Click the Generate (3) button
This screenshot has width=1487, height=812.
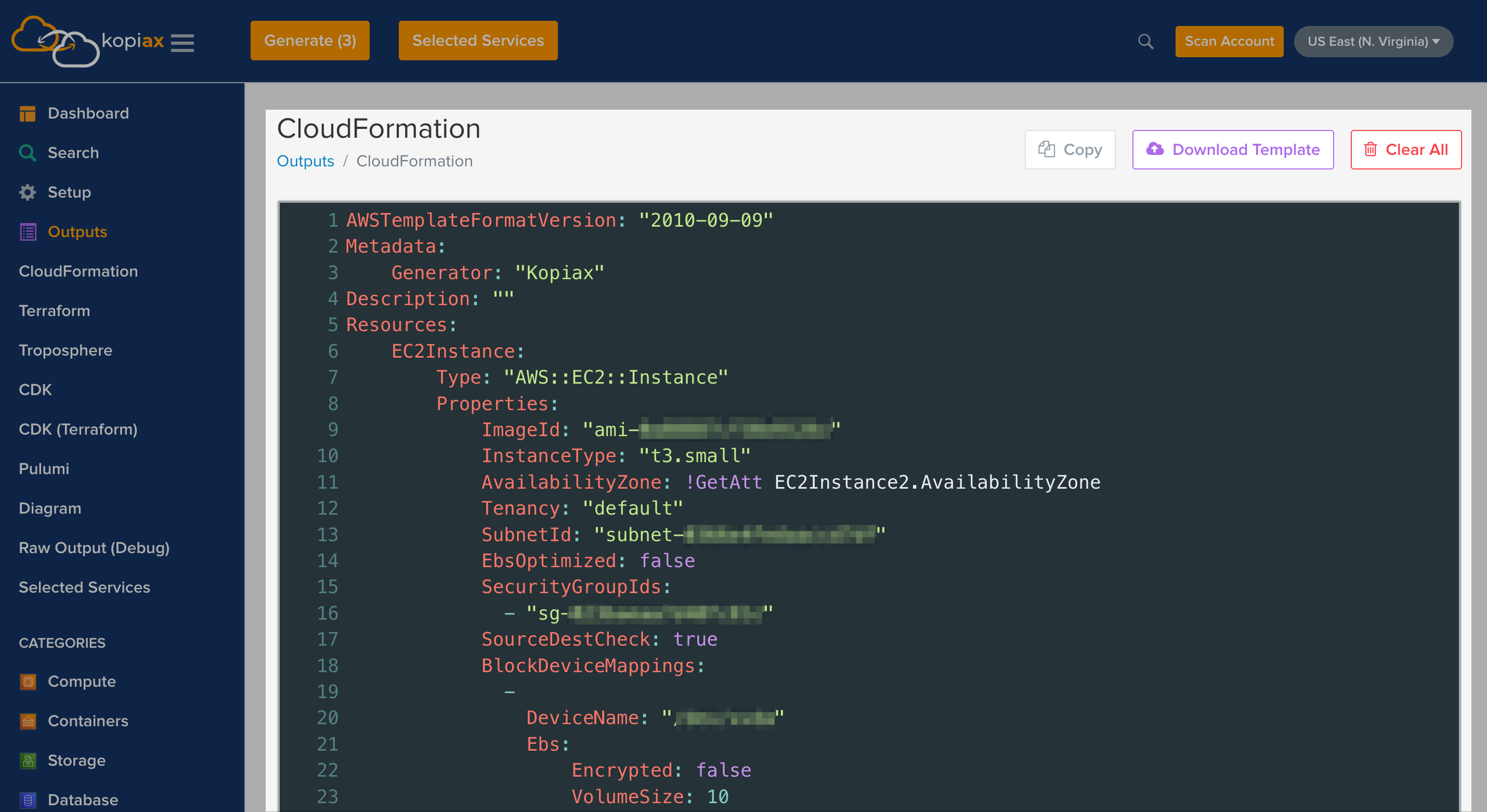[x=309, y=41]
